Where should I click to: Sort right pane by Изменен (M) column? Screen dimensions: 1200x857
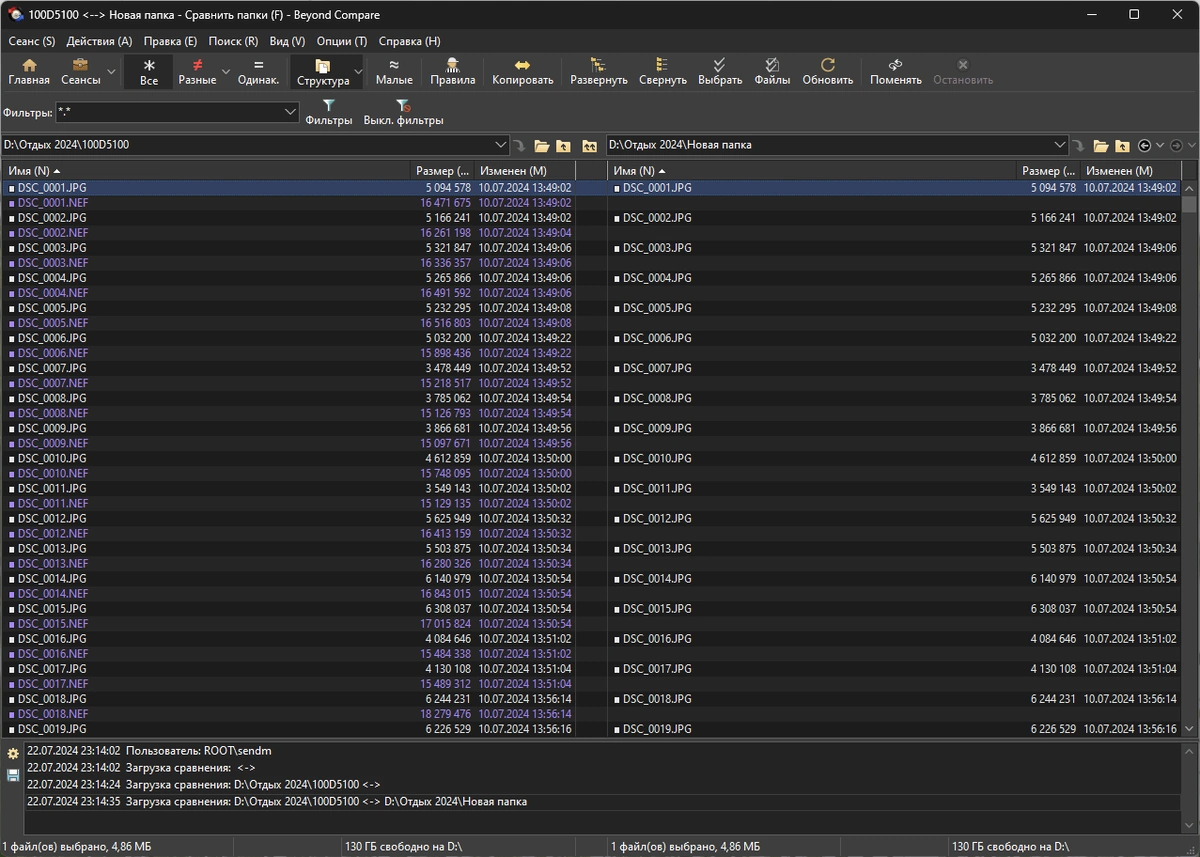click(x=1130, y=171)
